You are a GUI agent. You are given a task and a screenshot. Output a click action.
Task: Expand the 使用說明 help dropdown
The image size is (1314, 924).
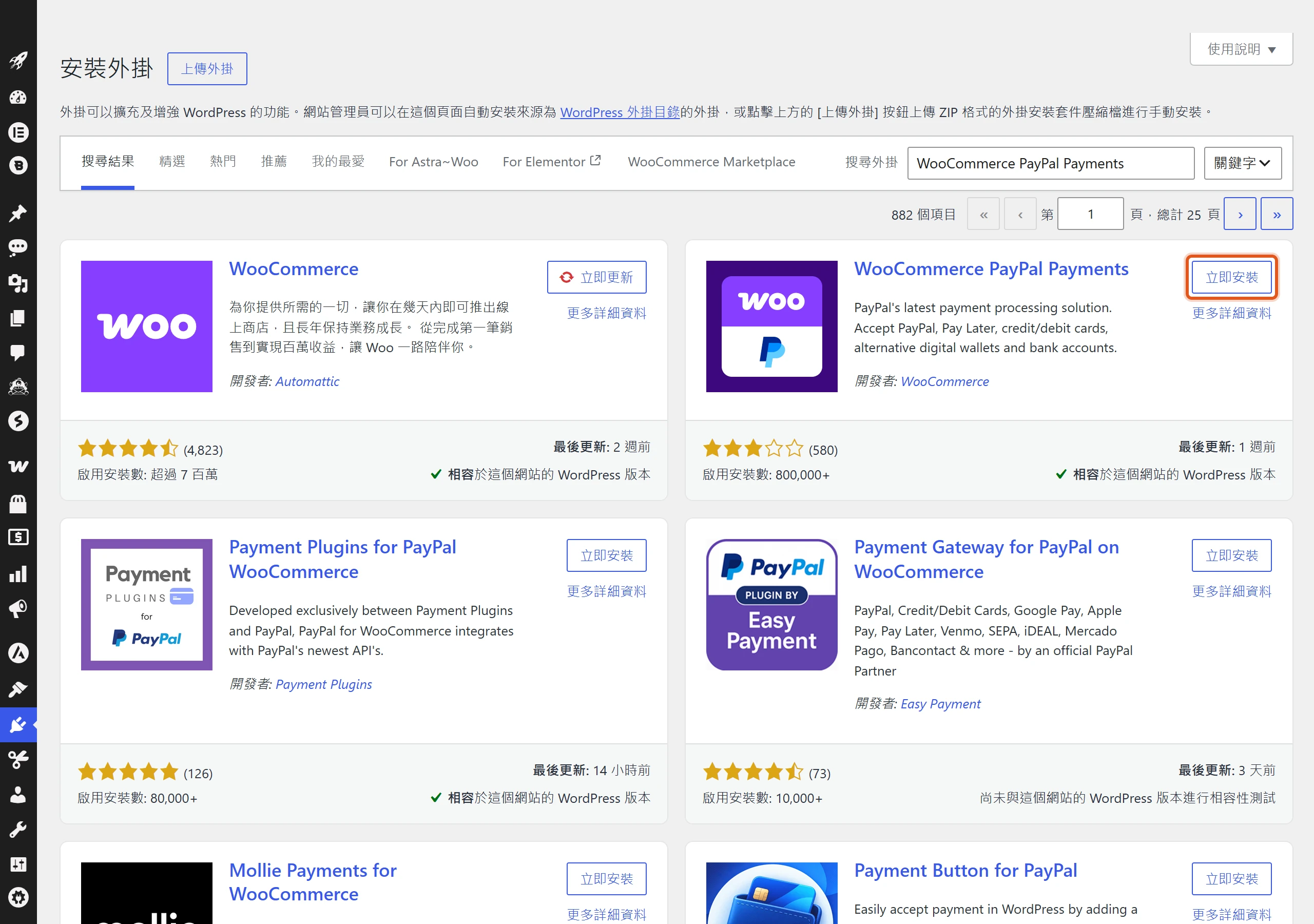tap(1241, 49)
